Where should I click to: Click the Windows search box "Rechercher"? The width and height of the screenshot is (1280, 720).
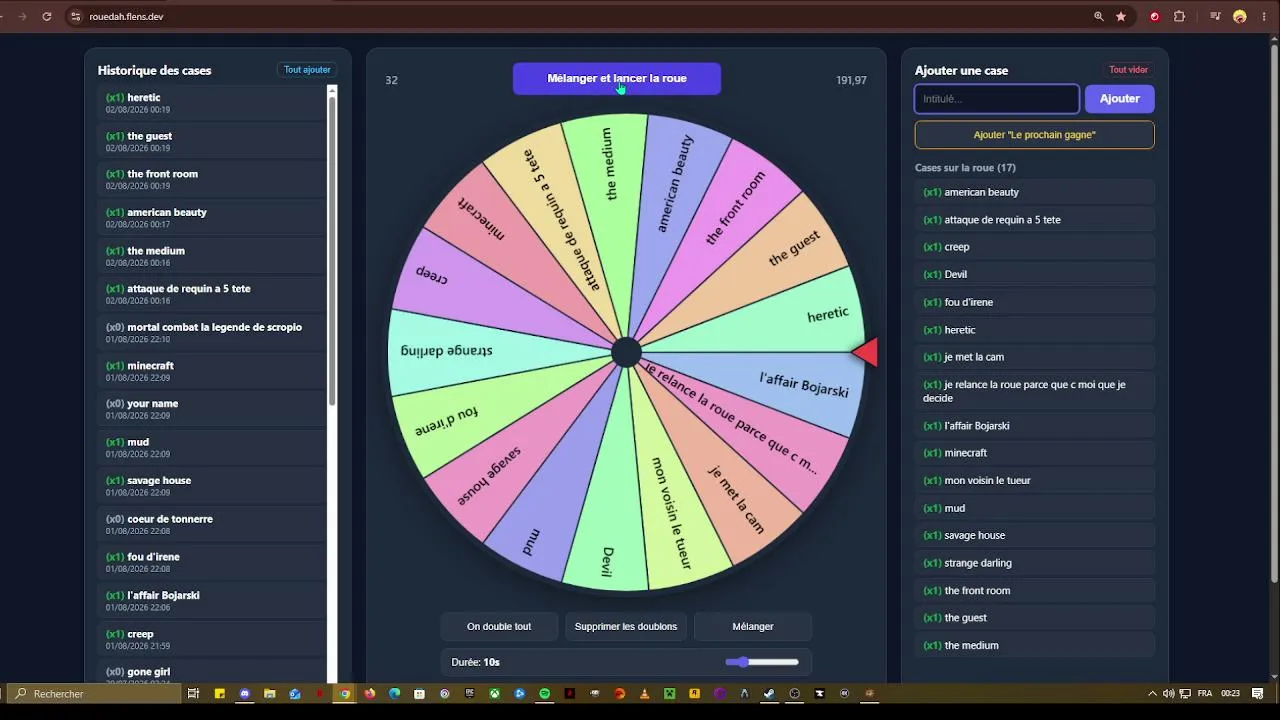95,693
